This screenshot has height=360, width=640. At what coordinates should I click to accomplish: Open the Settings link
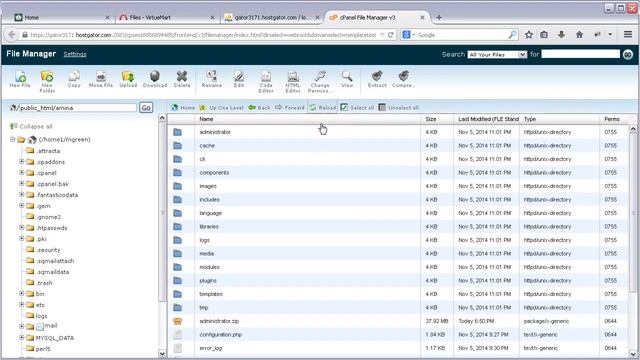click(x=75, y=54)
